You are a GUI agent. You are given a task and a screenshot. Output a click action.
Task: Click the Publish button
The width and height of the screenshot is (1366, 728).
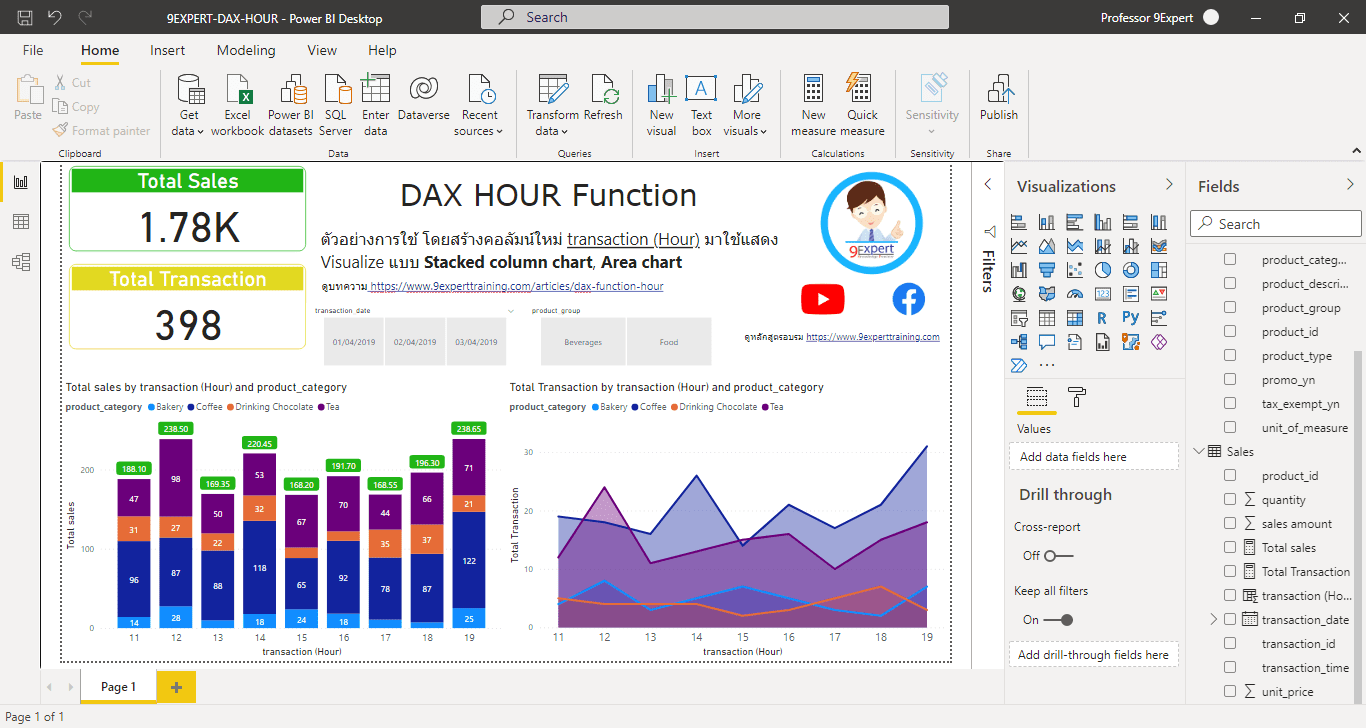coord(998,100)
